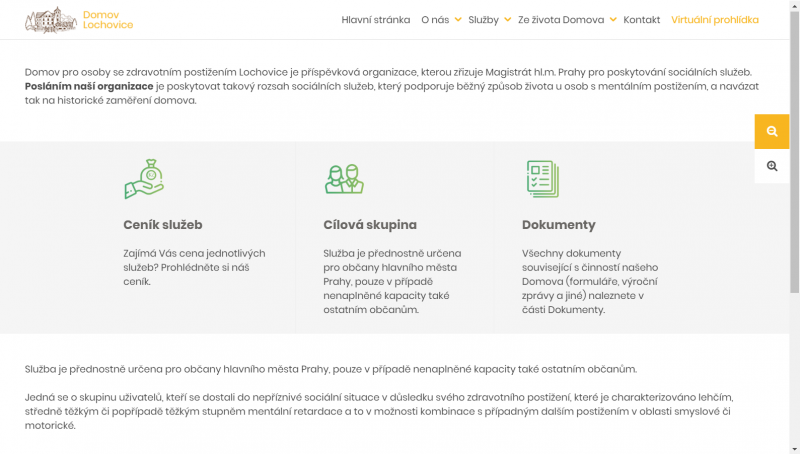Click the Dokumenty heading
800x454 pixels.
(558, 225)
